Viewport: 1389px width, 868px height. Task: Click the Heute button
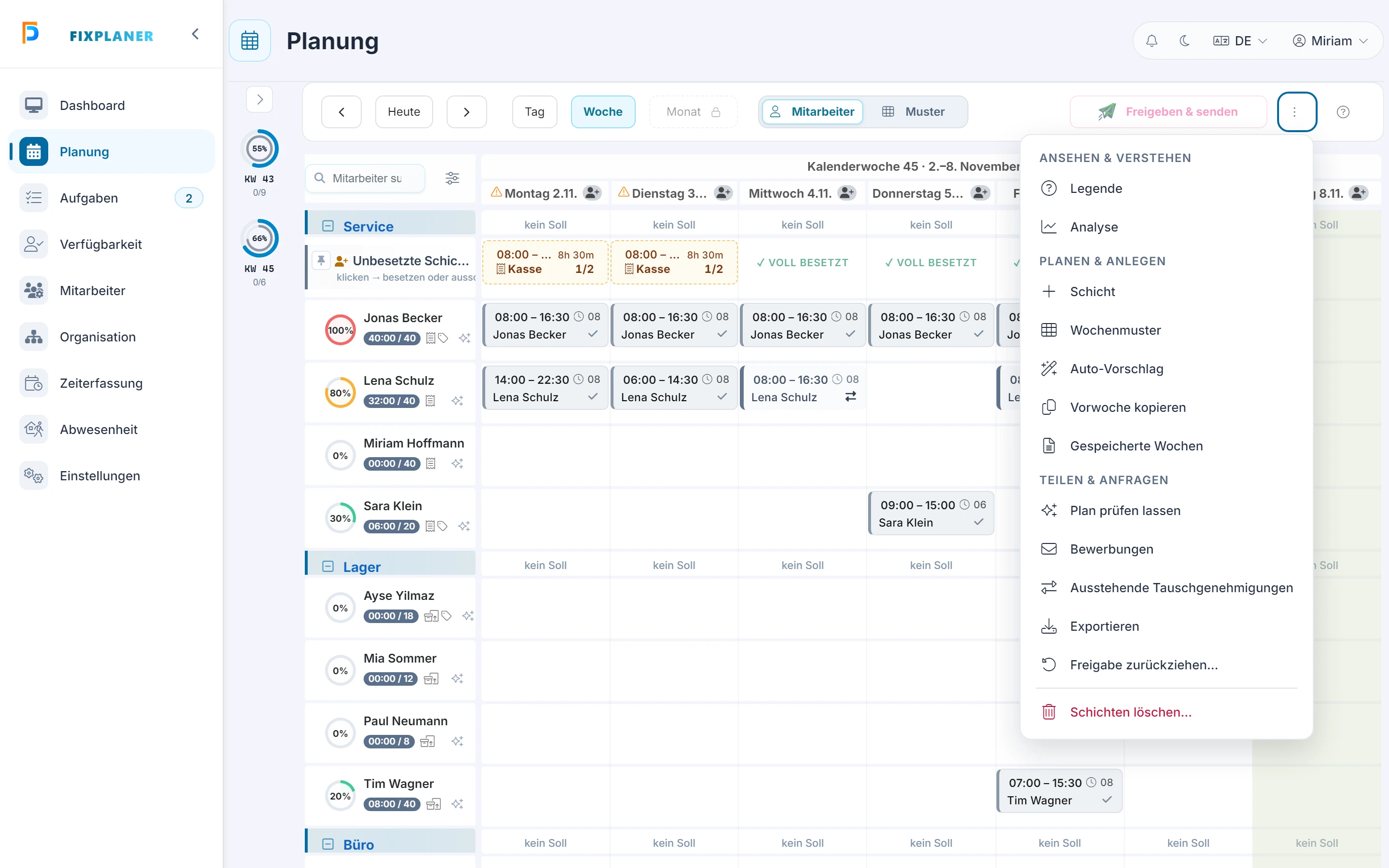pos(404,112)
